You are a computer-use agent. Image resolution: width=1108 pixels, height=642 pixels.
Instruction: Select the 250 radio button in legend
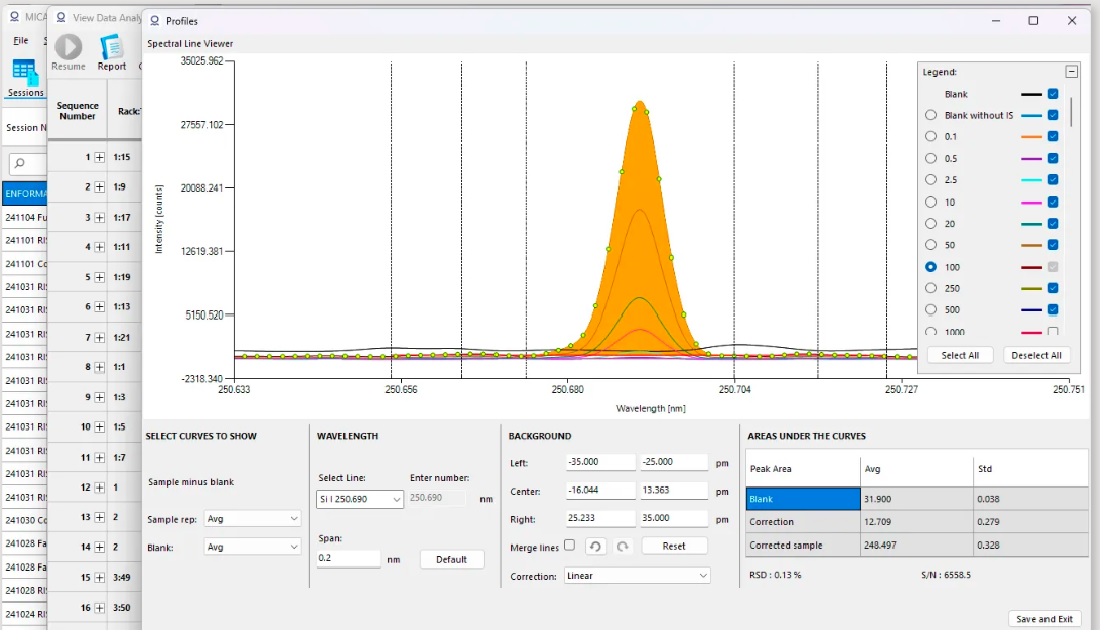tap(931, 288)
